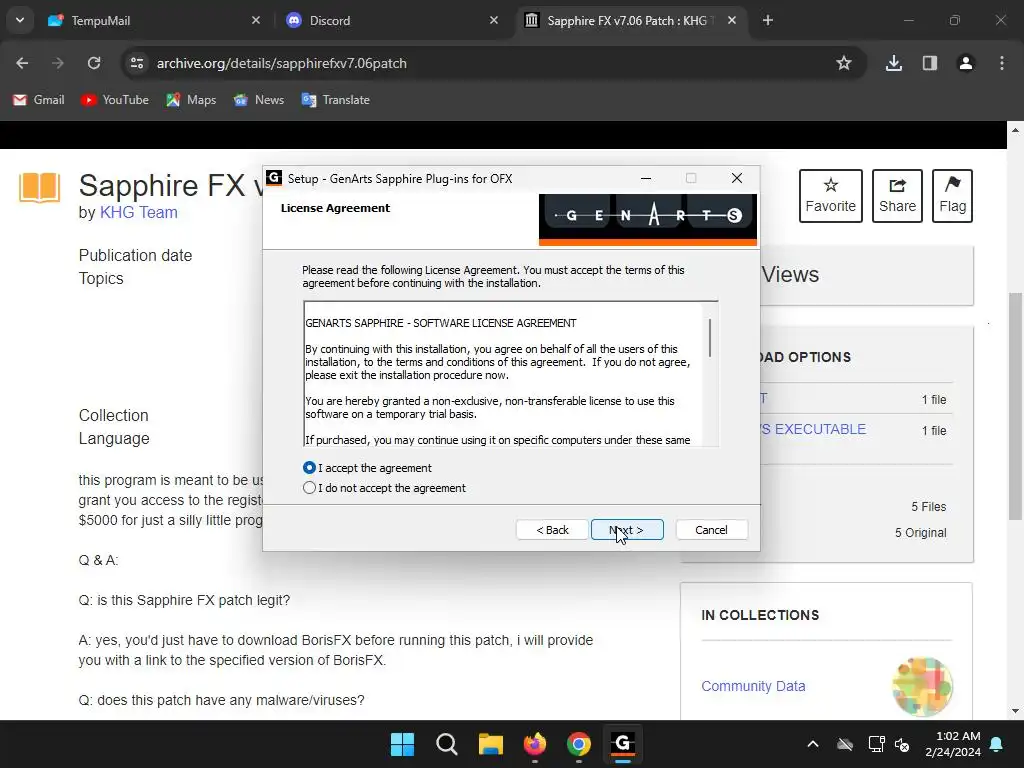Open File Explorer from the taskbar

490,744
